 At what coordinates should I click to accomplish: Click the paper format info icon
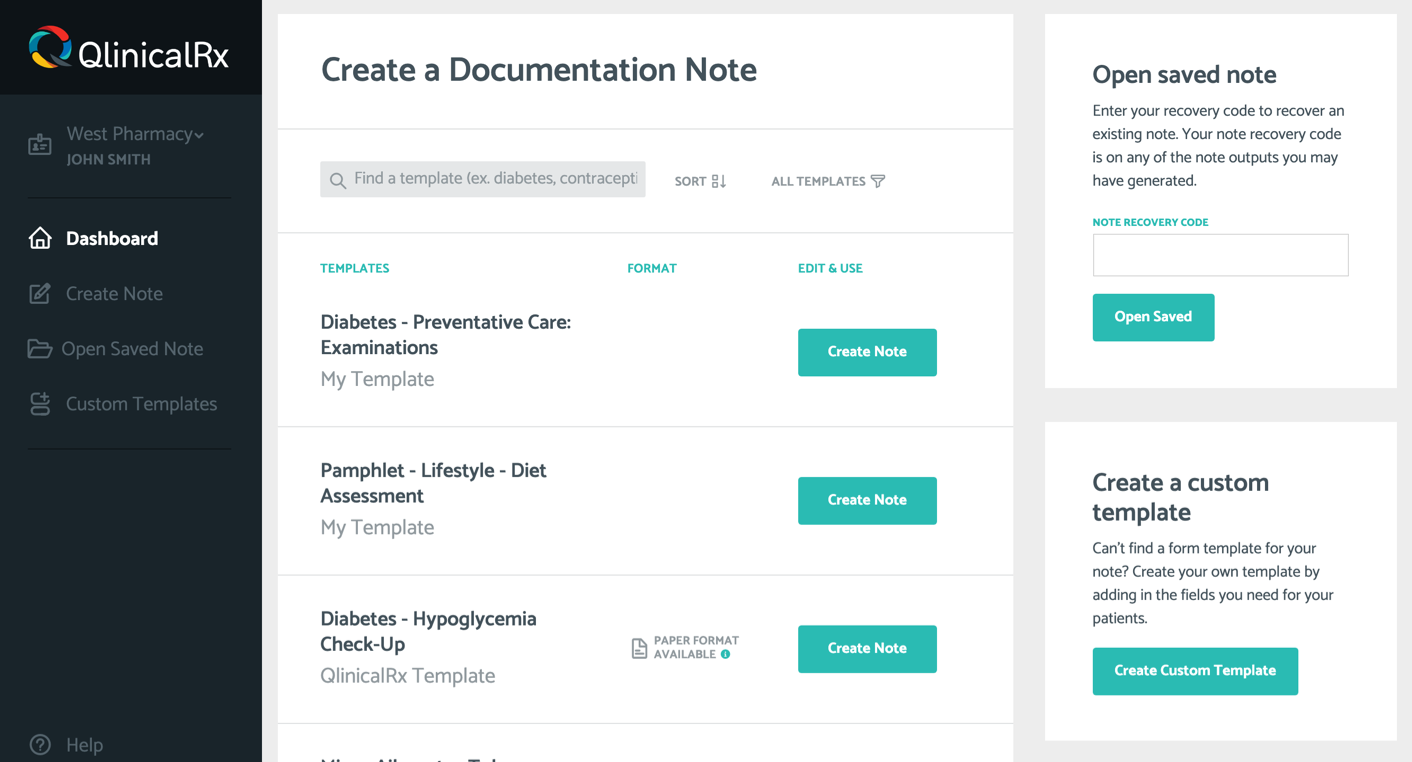(726, 655)
